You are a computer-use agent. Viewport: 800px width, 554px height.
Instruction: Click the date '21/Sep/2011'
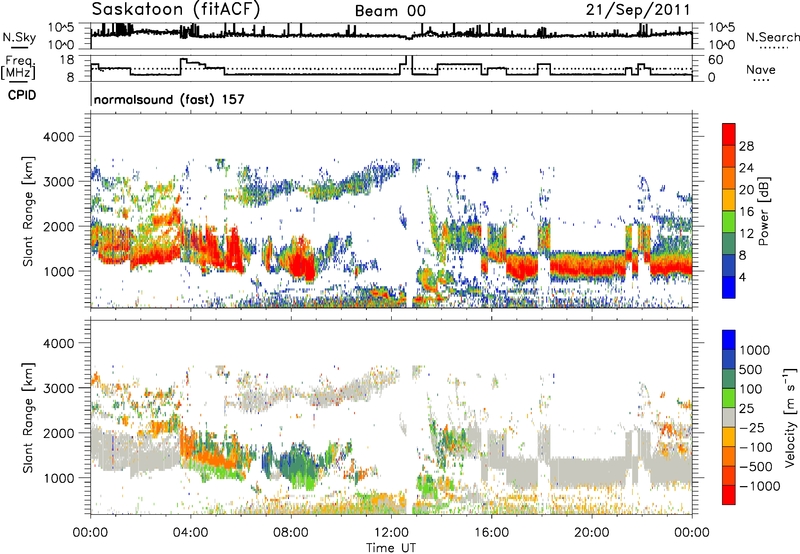[x=638, y=10]
